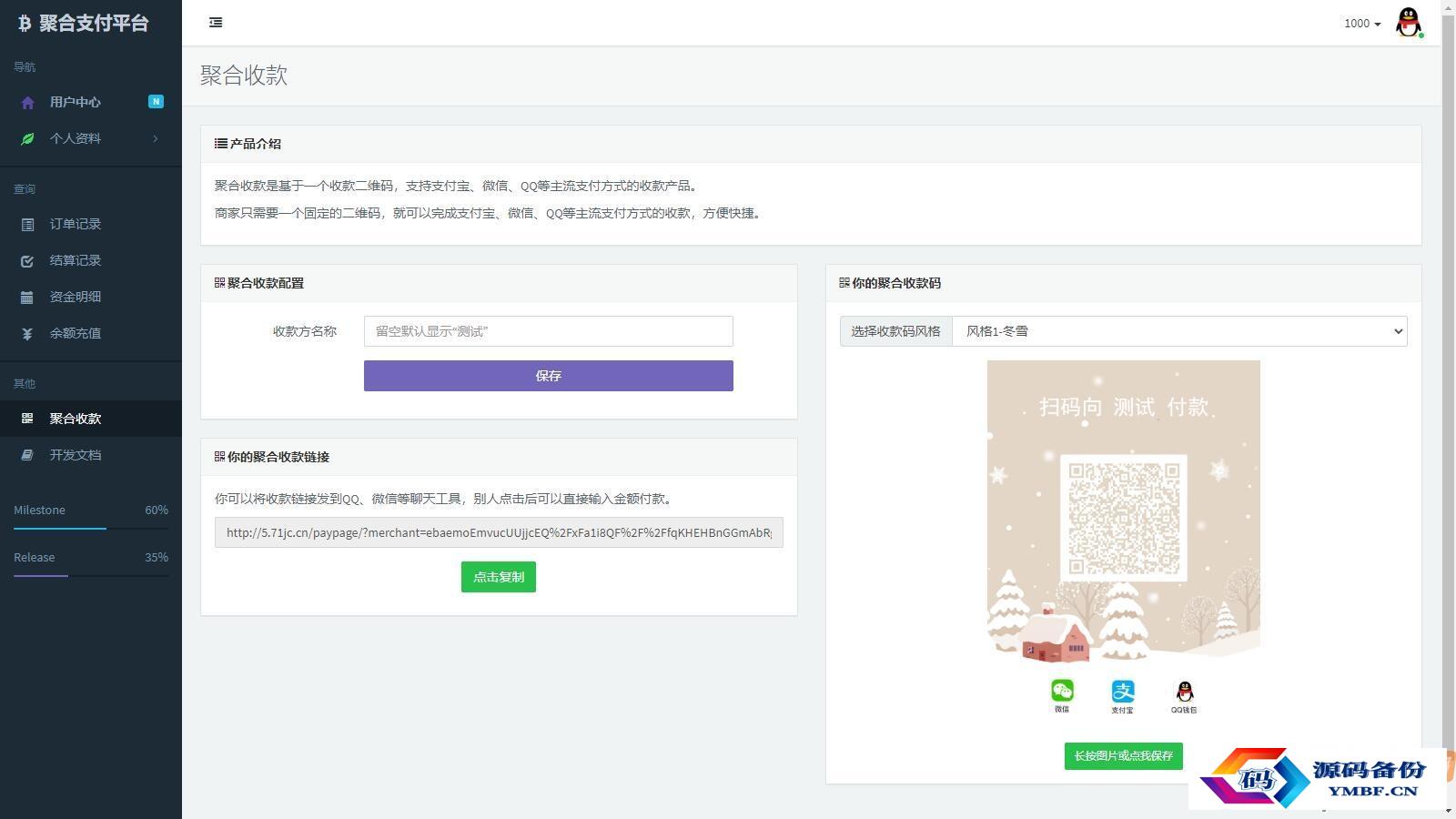Click the home icon beside 用户中心
The image size is (1456, 819).
(27, 103)
